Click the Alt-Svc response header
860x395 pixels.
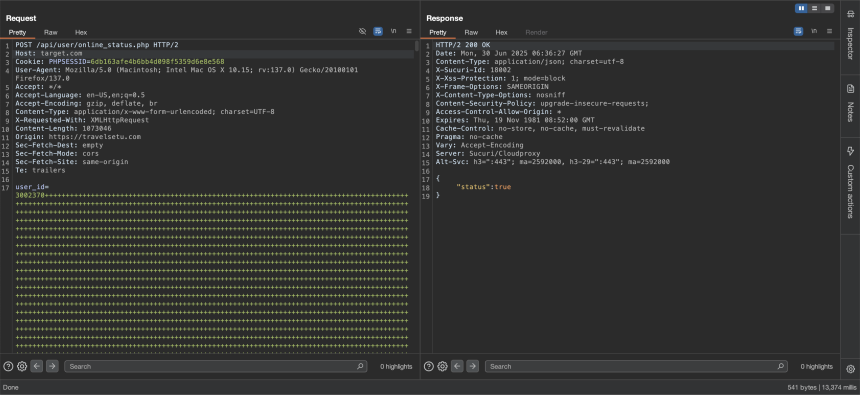[x=553, y=162]
